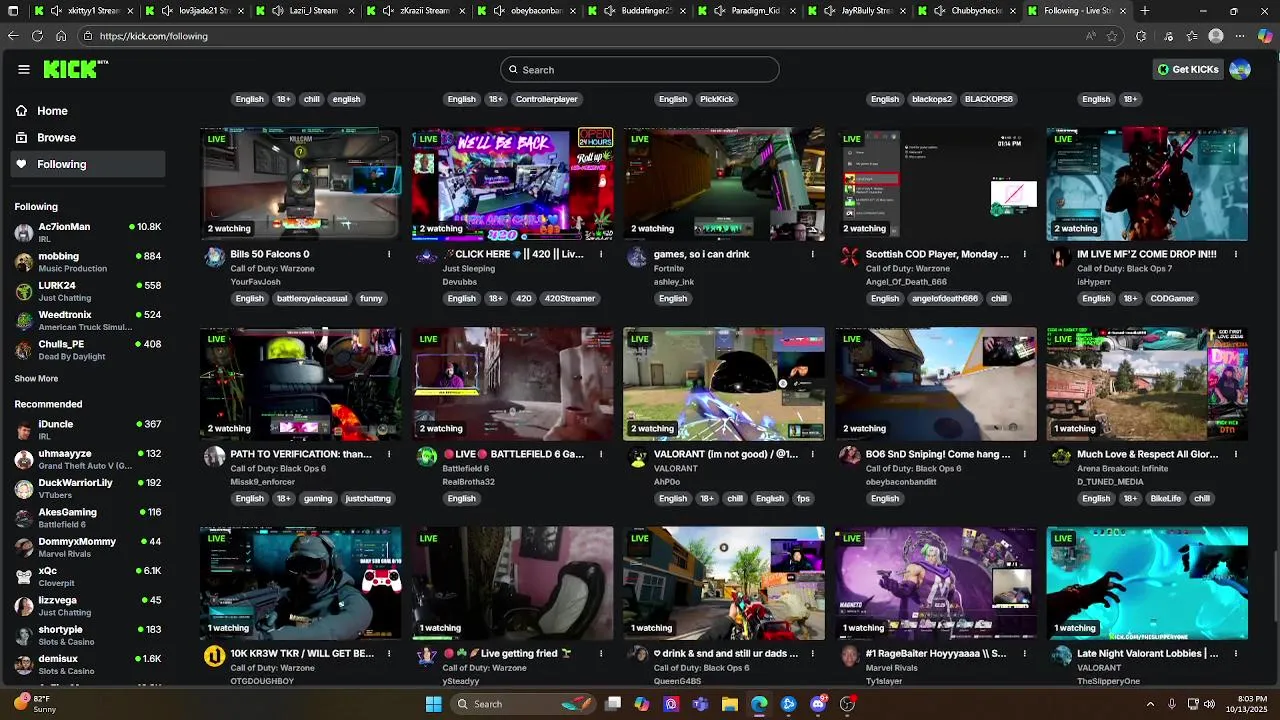Image resolution: width=1280 pixels, height=720 pixels.
Task: Click OTGDOUGHBOY channel avatar
Action: 214,657
